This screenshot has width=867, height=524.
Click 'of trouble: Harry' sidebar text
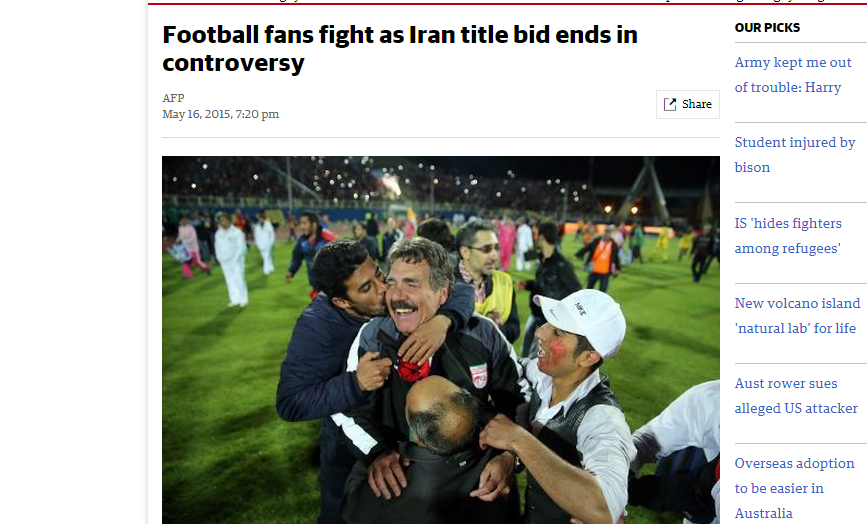787,87
